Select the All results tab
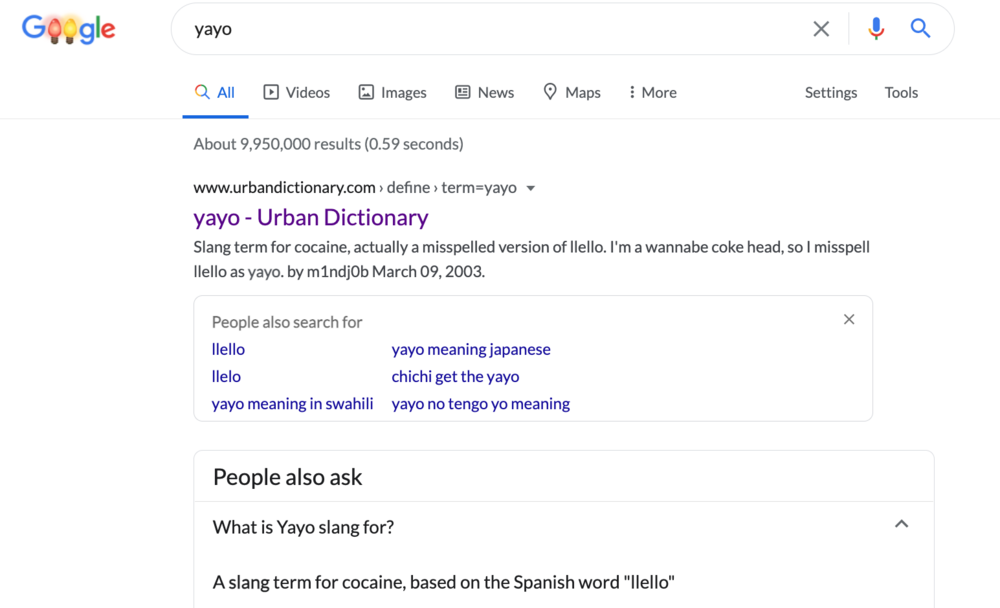The width and height of the screenshot is (1000, 608). click(215, 93)
